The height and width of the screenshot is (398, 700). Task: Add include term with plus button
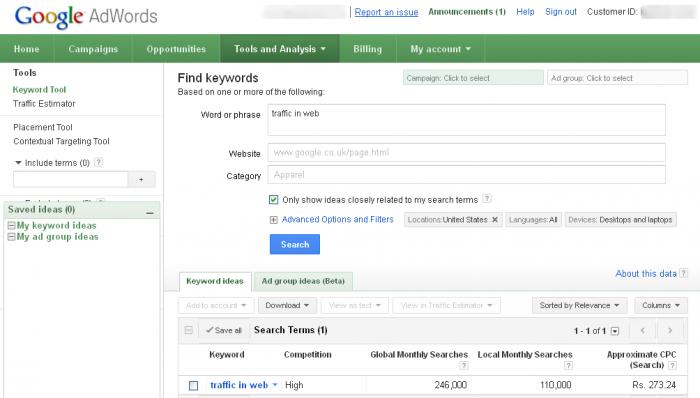[x=142, y=179]
